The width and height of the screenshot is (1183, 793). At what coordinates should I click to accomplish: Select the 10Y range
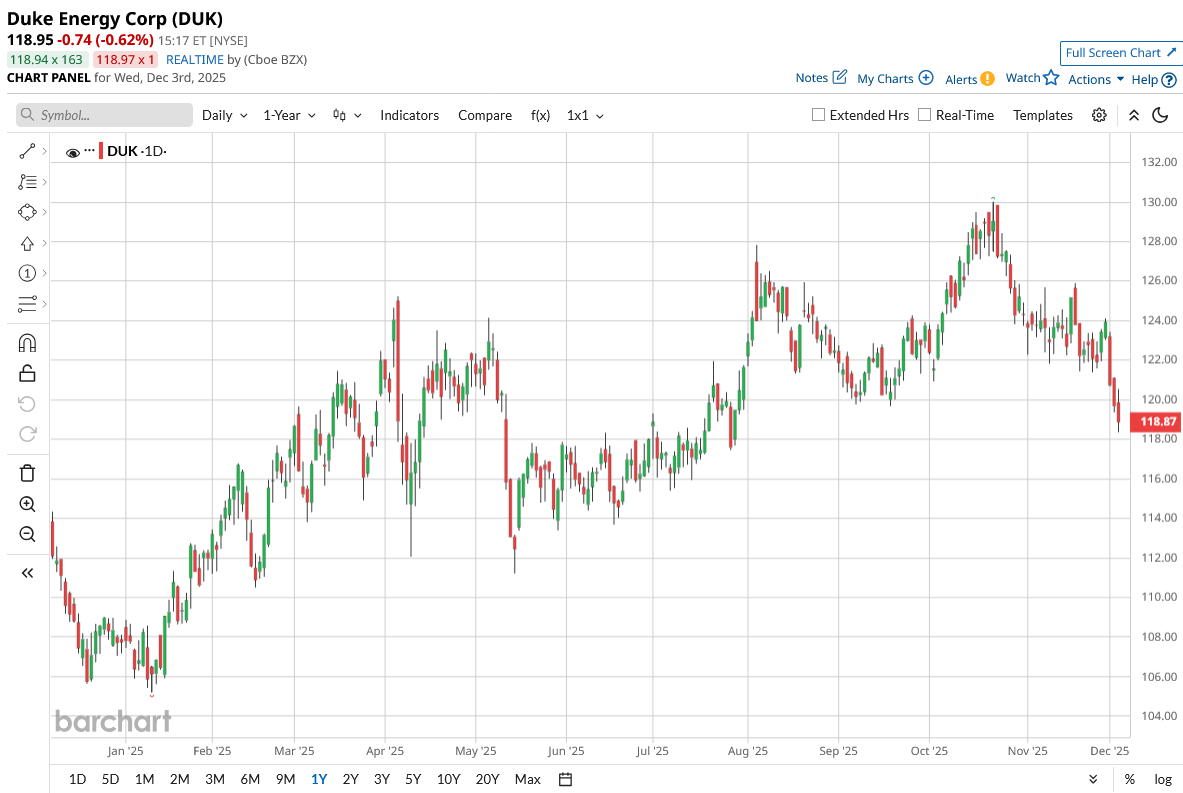click(448, 779)
